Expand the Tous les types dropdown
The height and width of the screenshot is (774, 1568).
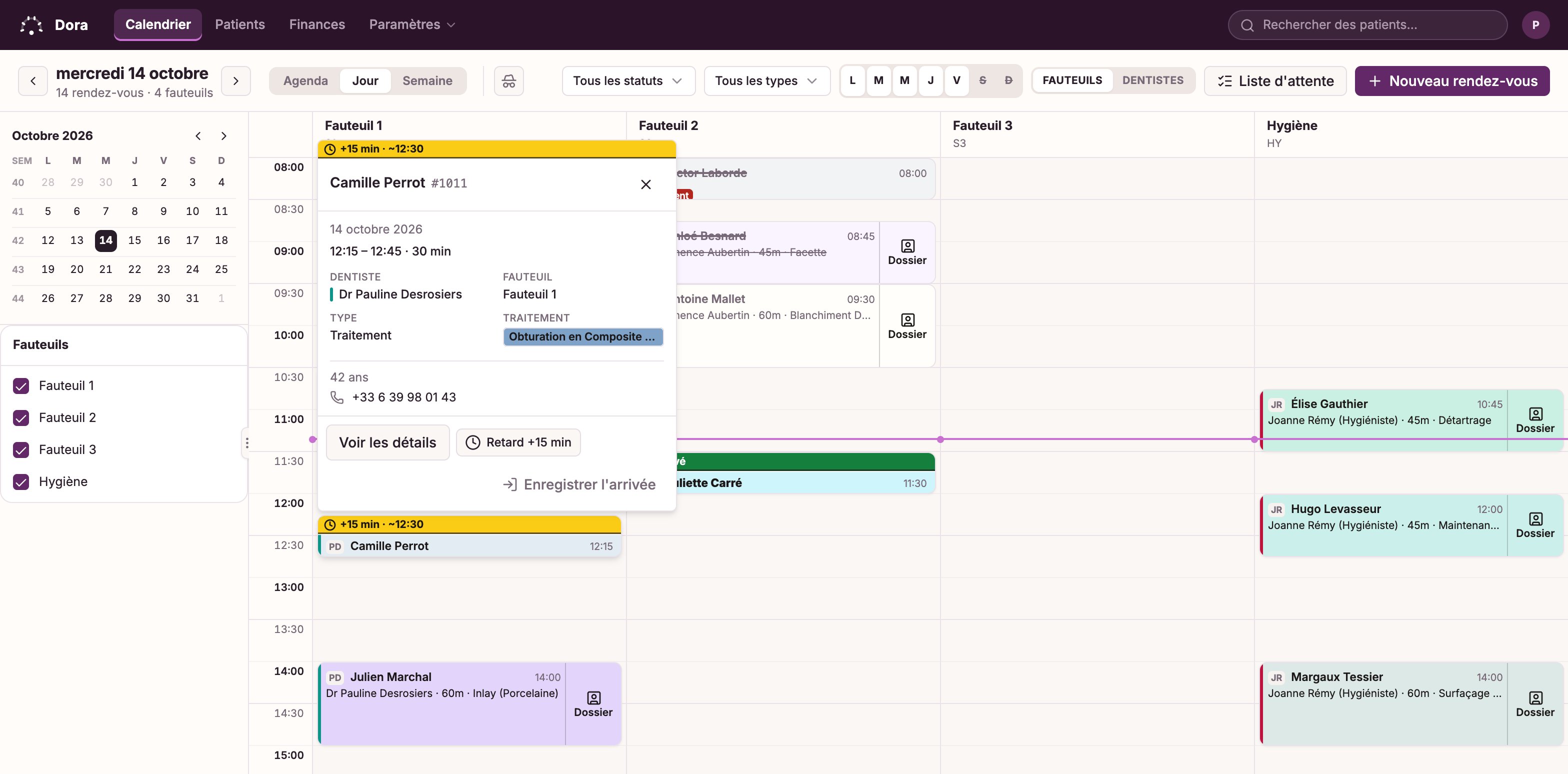coord(767,81)
